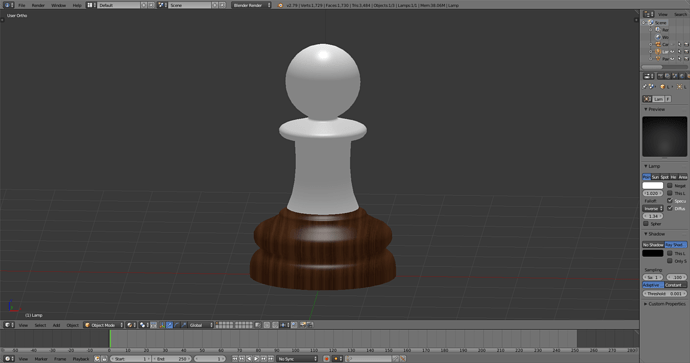Open the Object Mode dropdown
Image resolution: width=690 pixels, height=363 pixels.
point(104,325)
